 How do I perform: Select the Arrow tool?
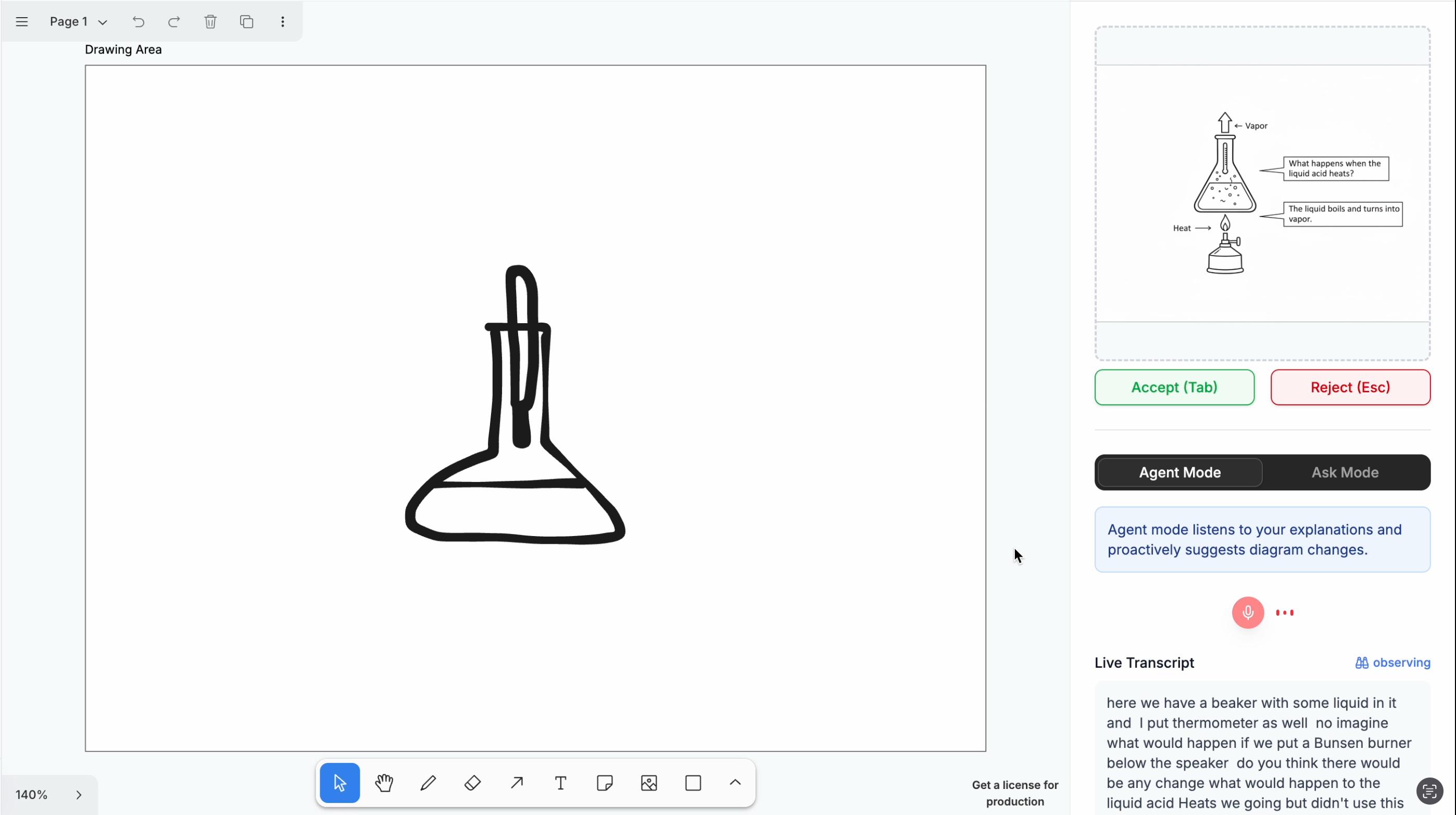[517, 783]
